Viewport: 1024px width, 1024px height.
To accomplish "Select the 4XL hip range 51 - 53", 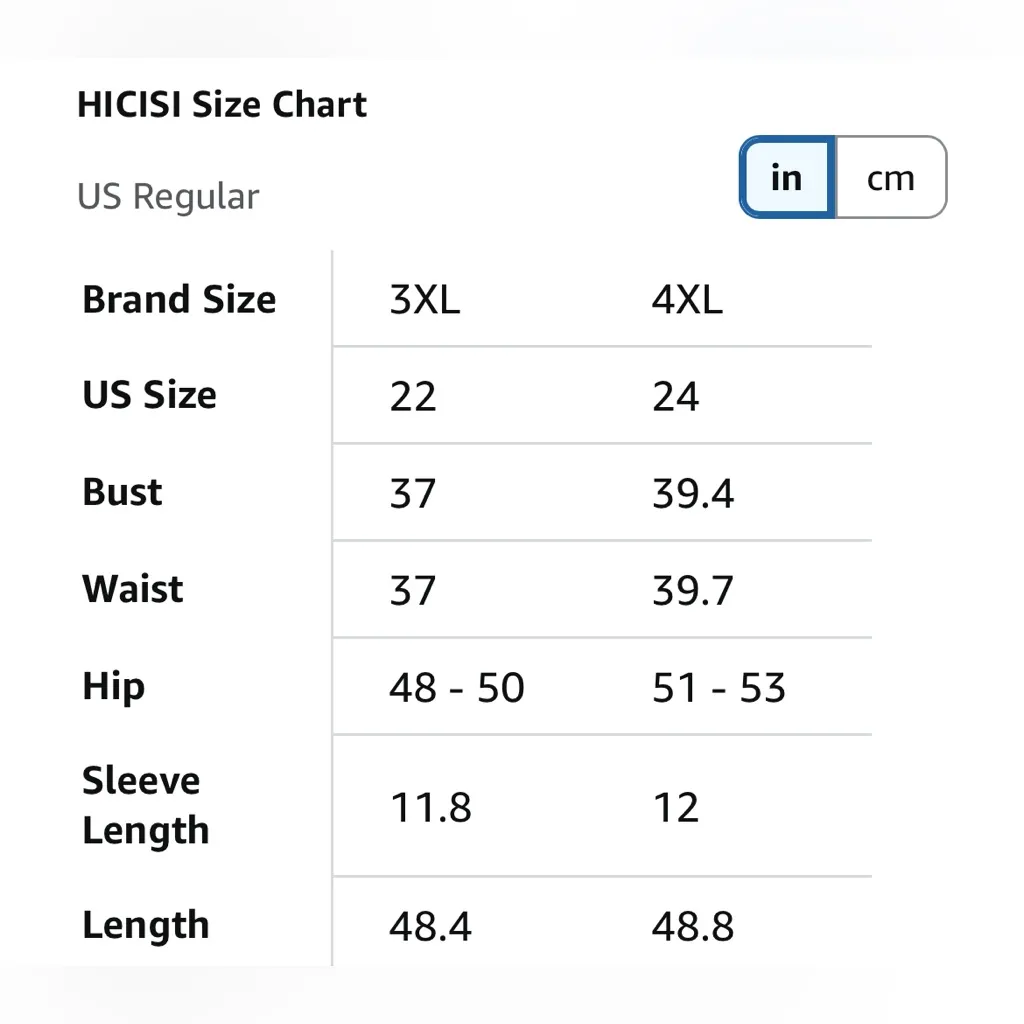I will coord(719,688).
